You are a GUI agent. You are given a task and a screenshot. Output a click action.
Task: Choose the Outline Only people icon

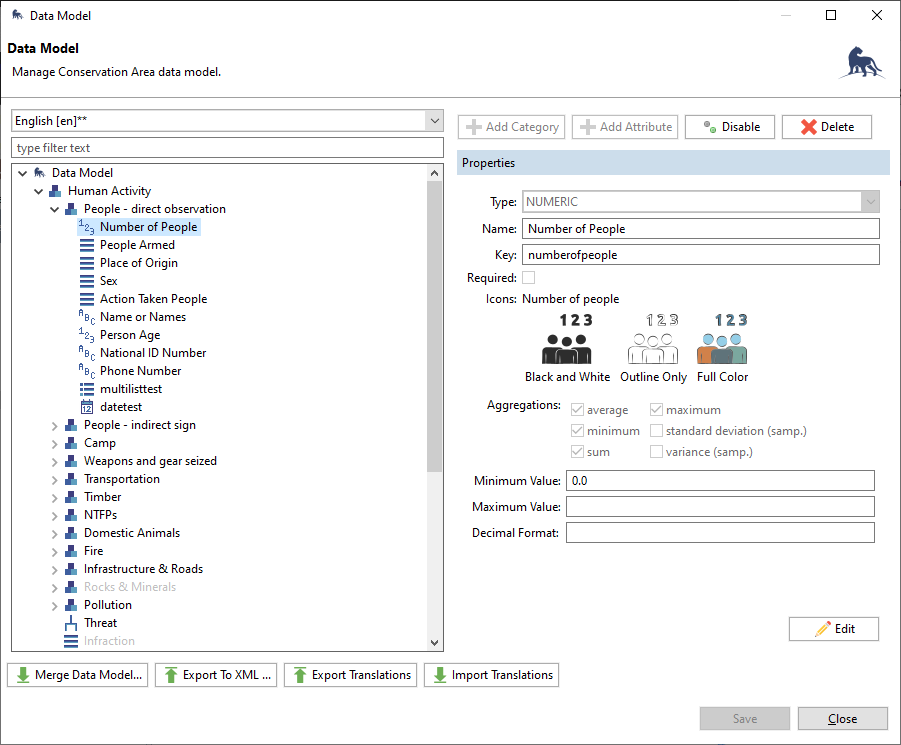652,339
